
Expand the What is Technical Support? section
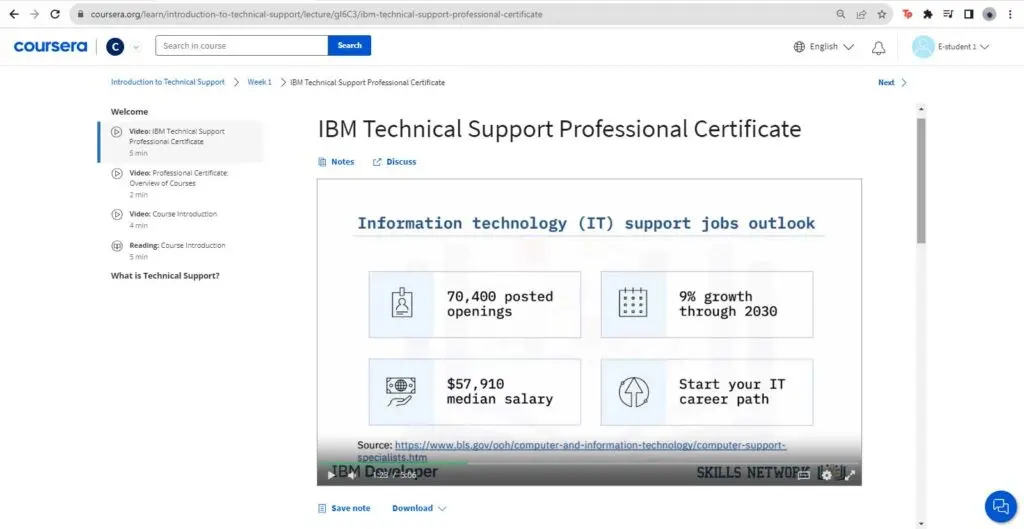(x=165, y=276)
